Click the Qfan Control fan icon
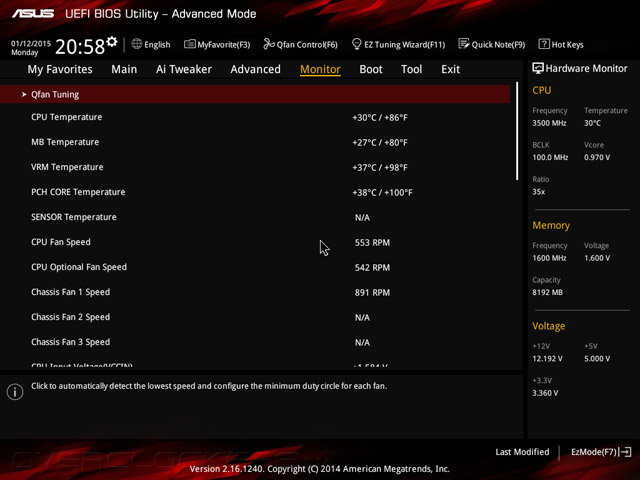 (269, 44)
